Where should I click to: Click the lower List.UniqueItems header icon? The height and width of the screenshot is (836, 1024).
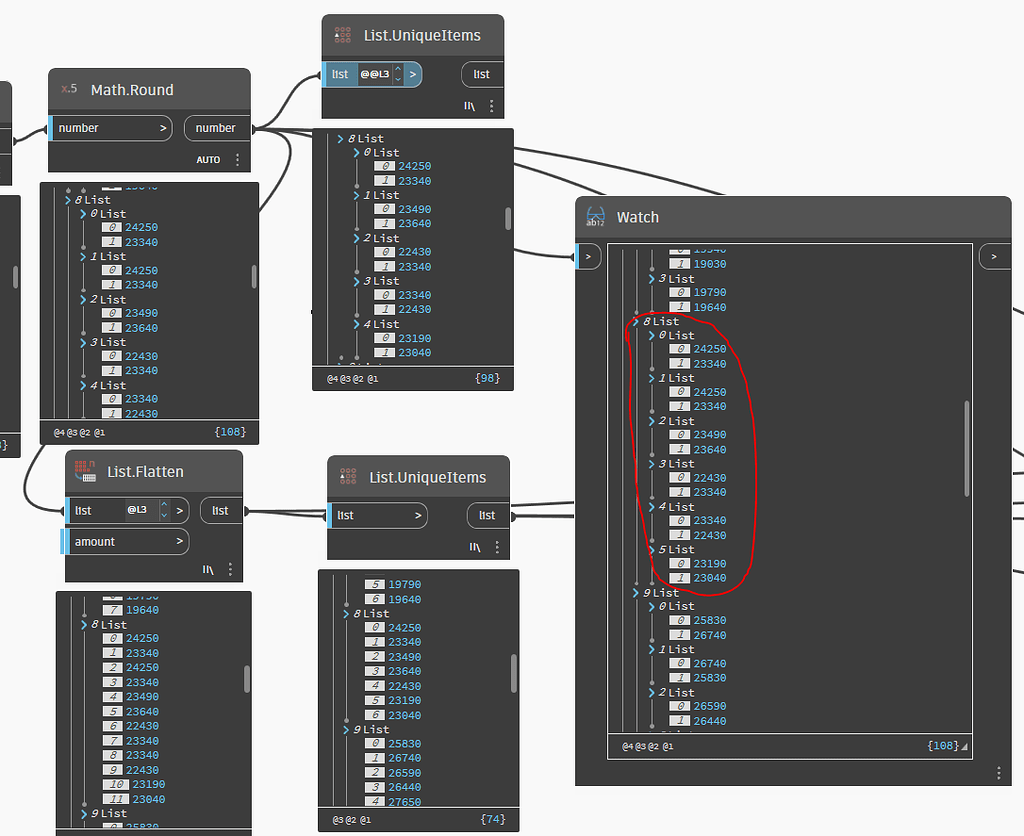[x=347, y=476]
